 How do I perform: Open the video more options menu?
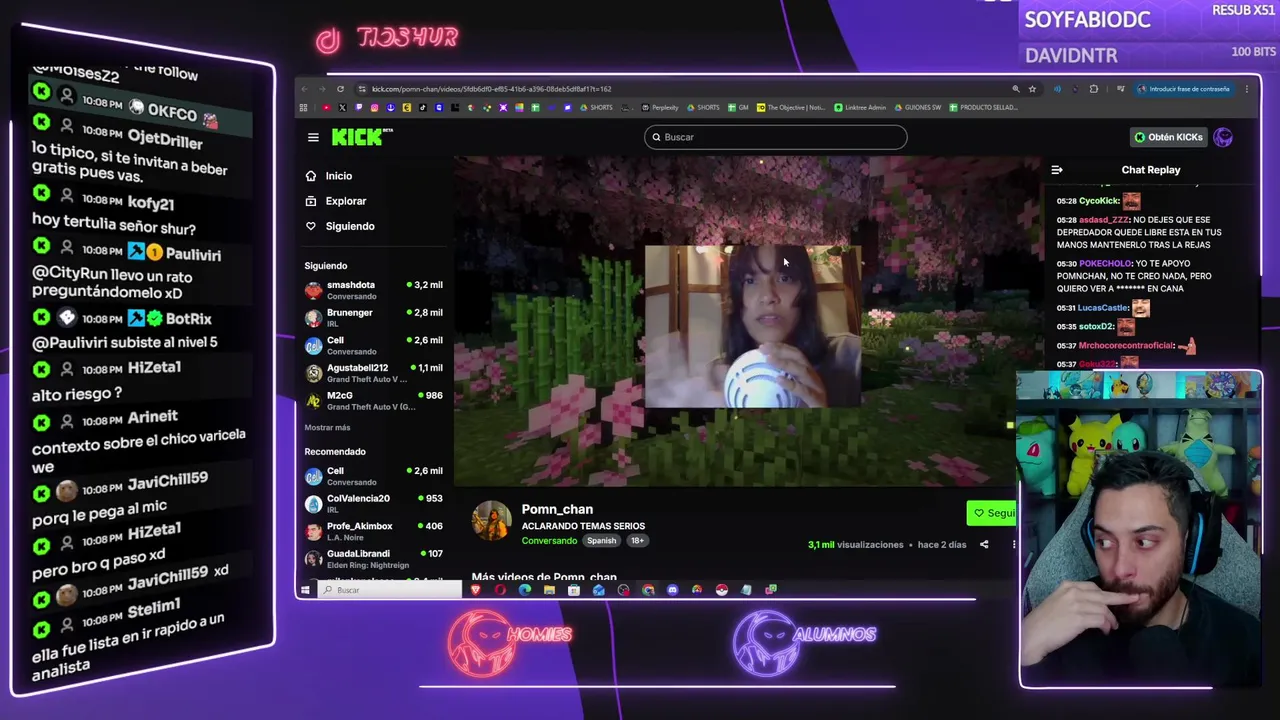pyautogui.click(x=1014, y=545)
